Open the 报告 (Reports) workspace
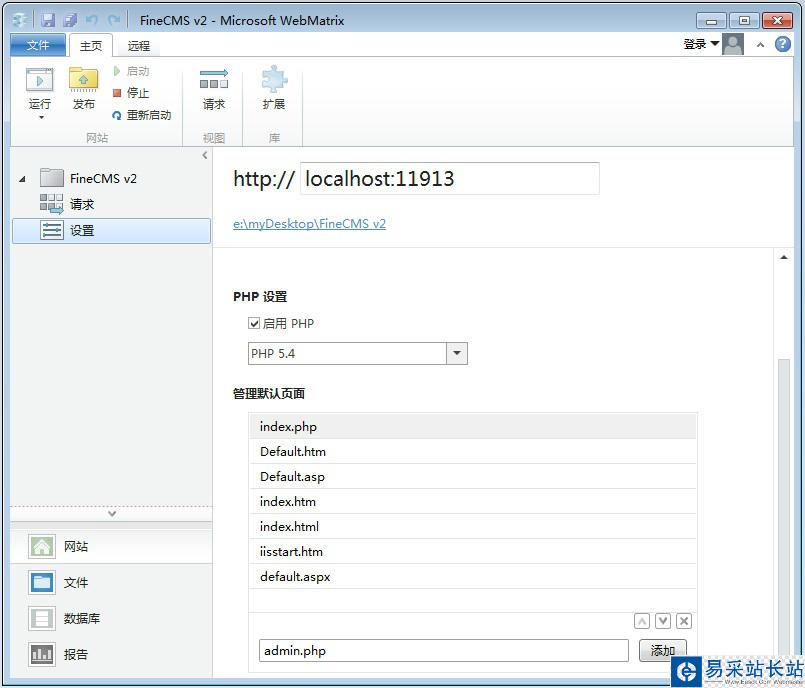 click(111, 655)
